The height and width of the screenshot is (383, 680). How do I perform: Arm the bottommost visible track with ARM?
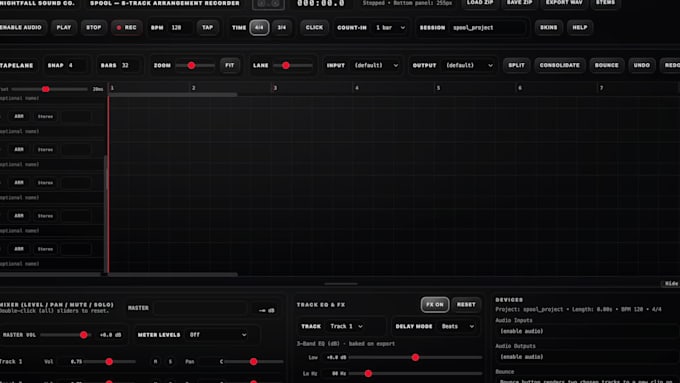point(19,249)
